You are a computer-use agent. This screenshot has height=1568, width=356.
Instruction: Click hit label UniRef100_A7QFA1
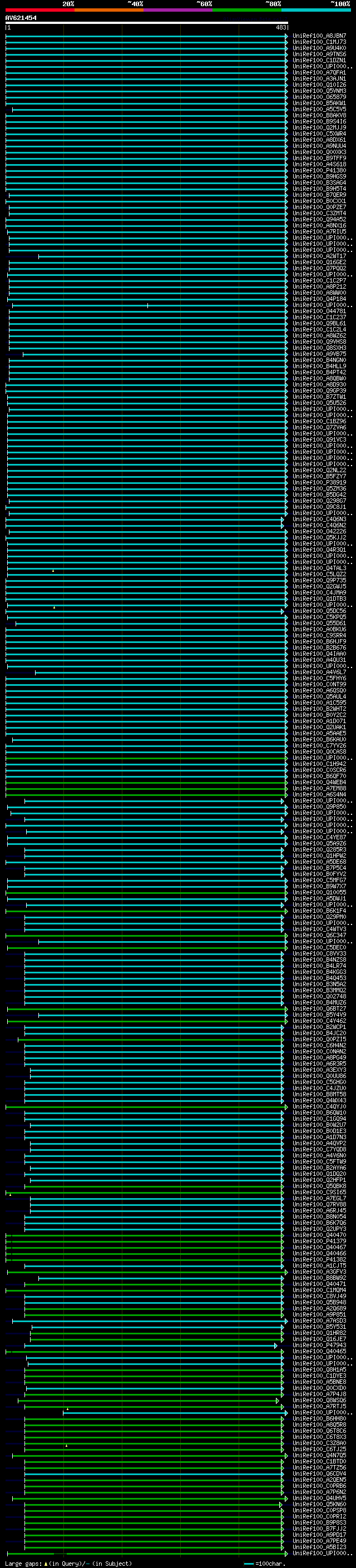[319, 72]
